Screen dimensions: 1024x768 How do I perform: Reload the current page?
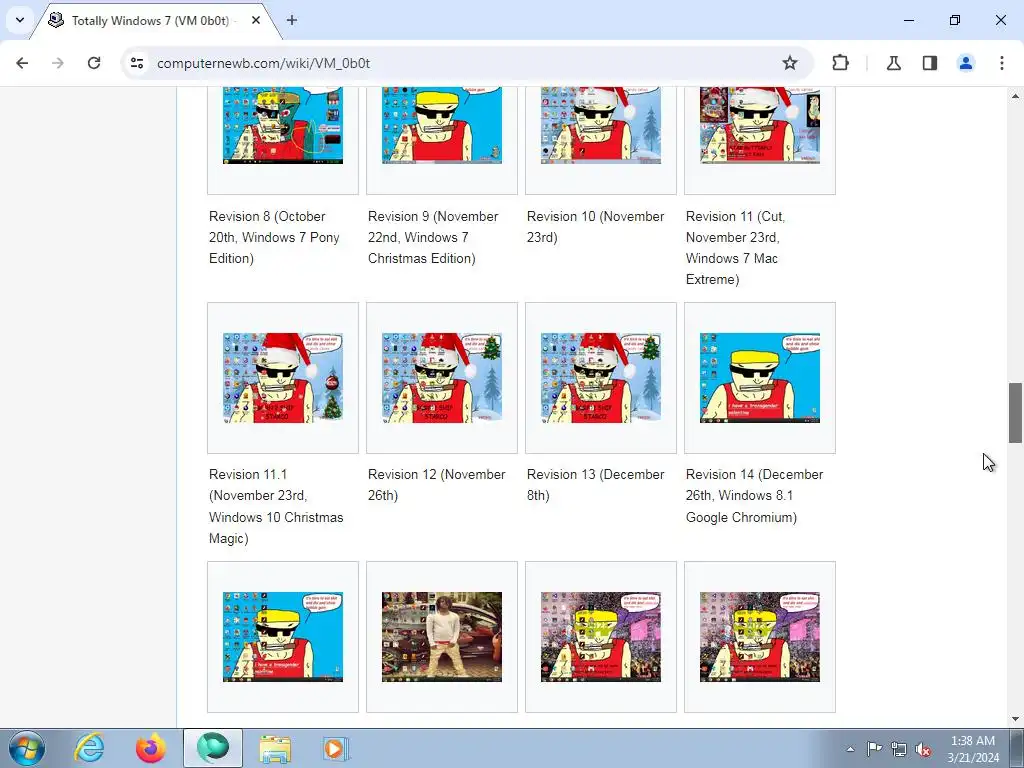94,63
